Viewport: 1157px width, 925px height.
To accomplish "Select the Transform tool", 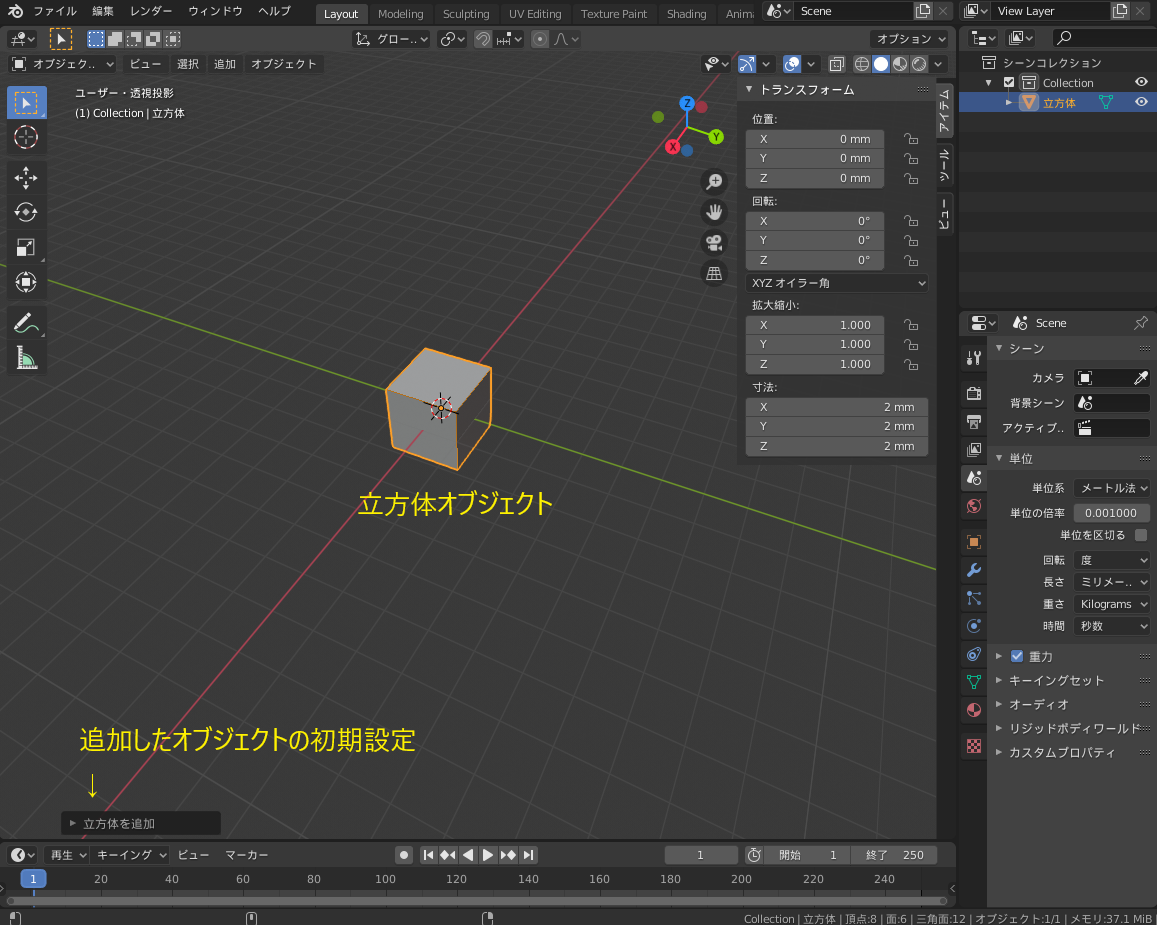I will pos(27,282).
